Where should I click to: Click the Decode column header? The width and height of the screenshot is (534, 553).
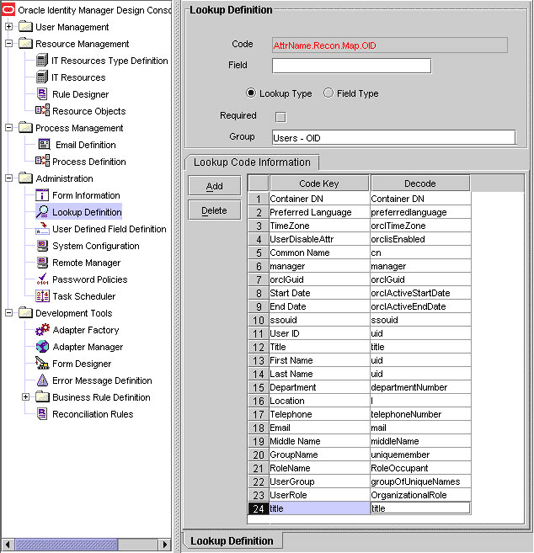[x=420, y=183]
